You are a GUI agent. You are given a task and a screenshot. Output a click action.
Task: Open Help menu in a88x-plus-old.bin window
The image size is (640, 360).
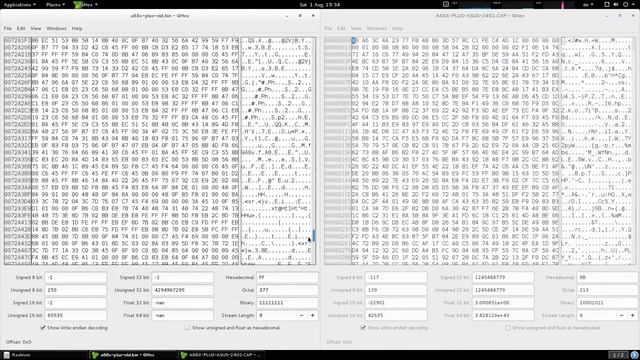point(77,29)
